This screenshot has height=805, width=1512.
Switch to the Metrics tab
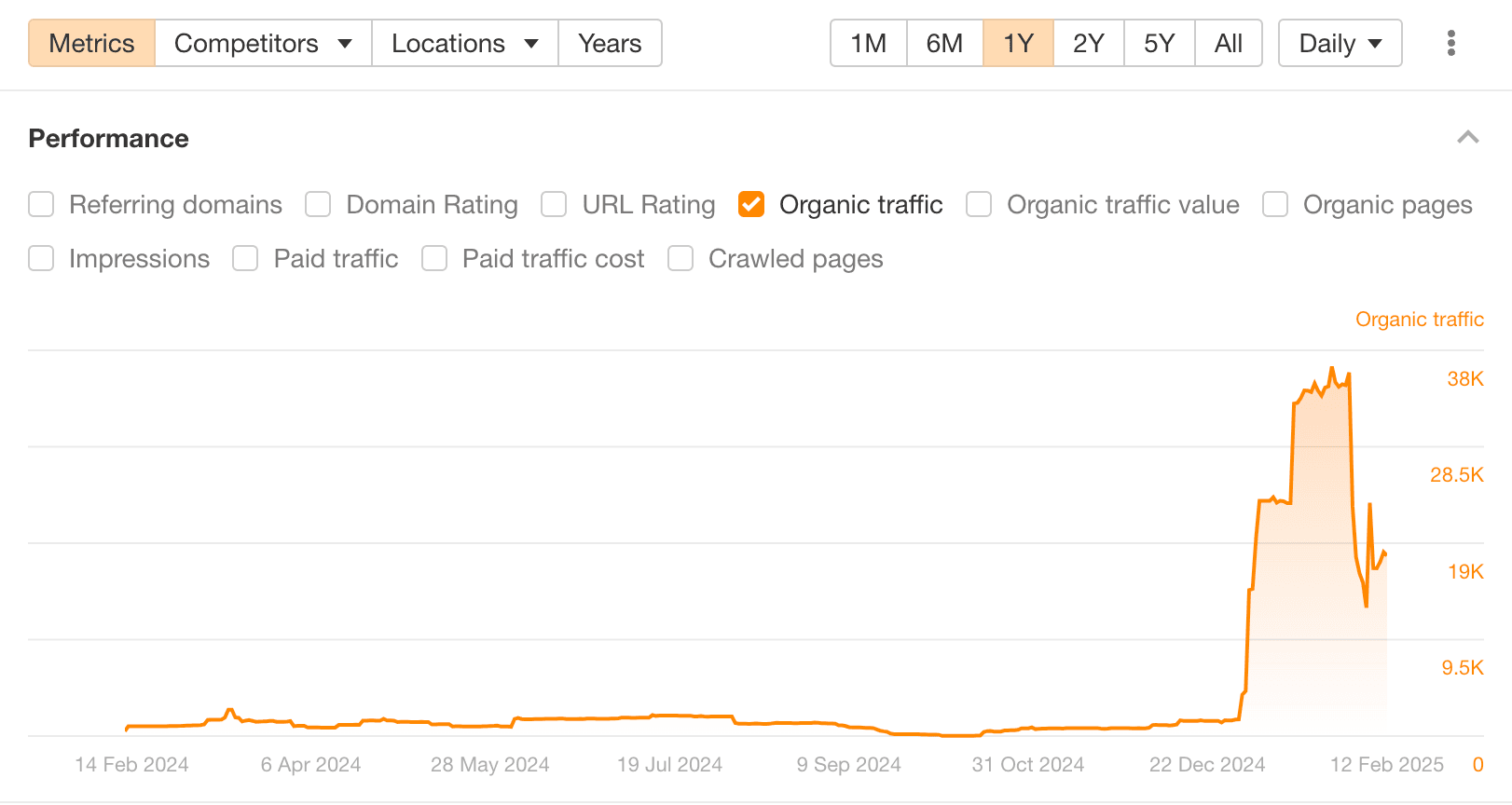click(91, 43)
